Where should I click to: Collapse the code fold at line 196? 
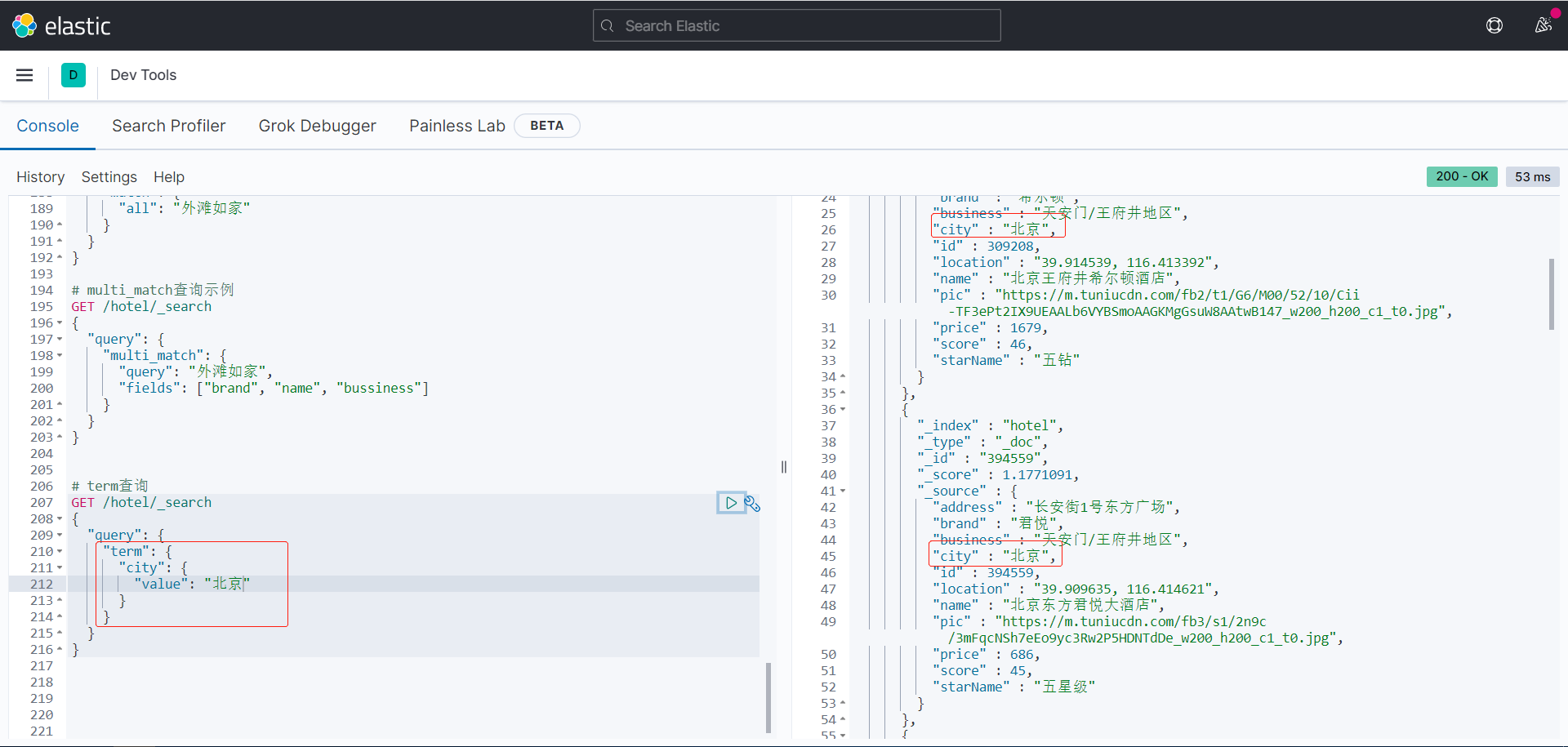60,323
